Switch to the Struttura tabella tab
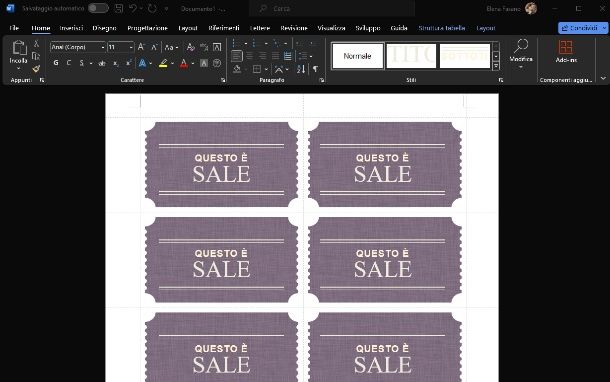Viewport: 610px width, 382px height. 442,28
